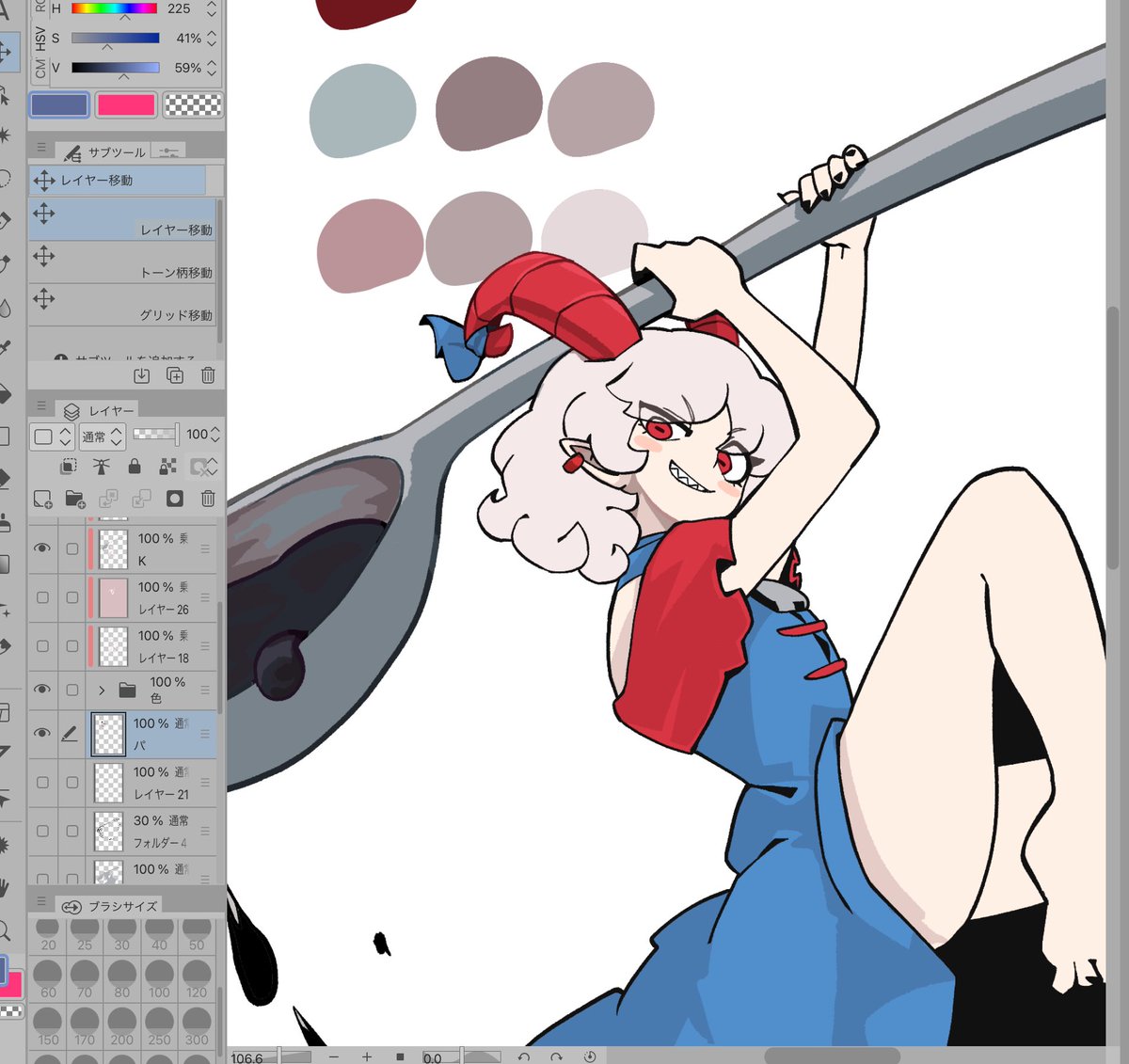Screen dimensions: 1129x1064
Task: Switch to the HSV color tab
Action: coord(40,39)
